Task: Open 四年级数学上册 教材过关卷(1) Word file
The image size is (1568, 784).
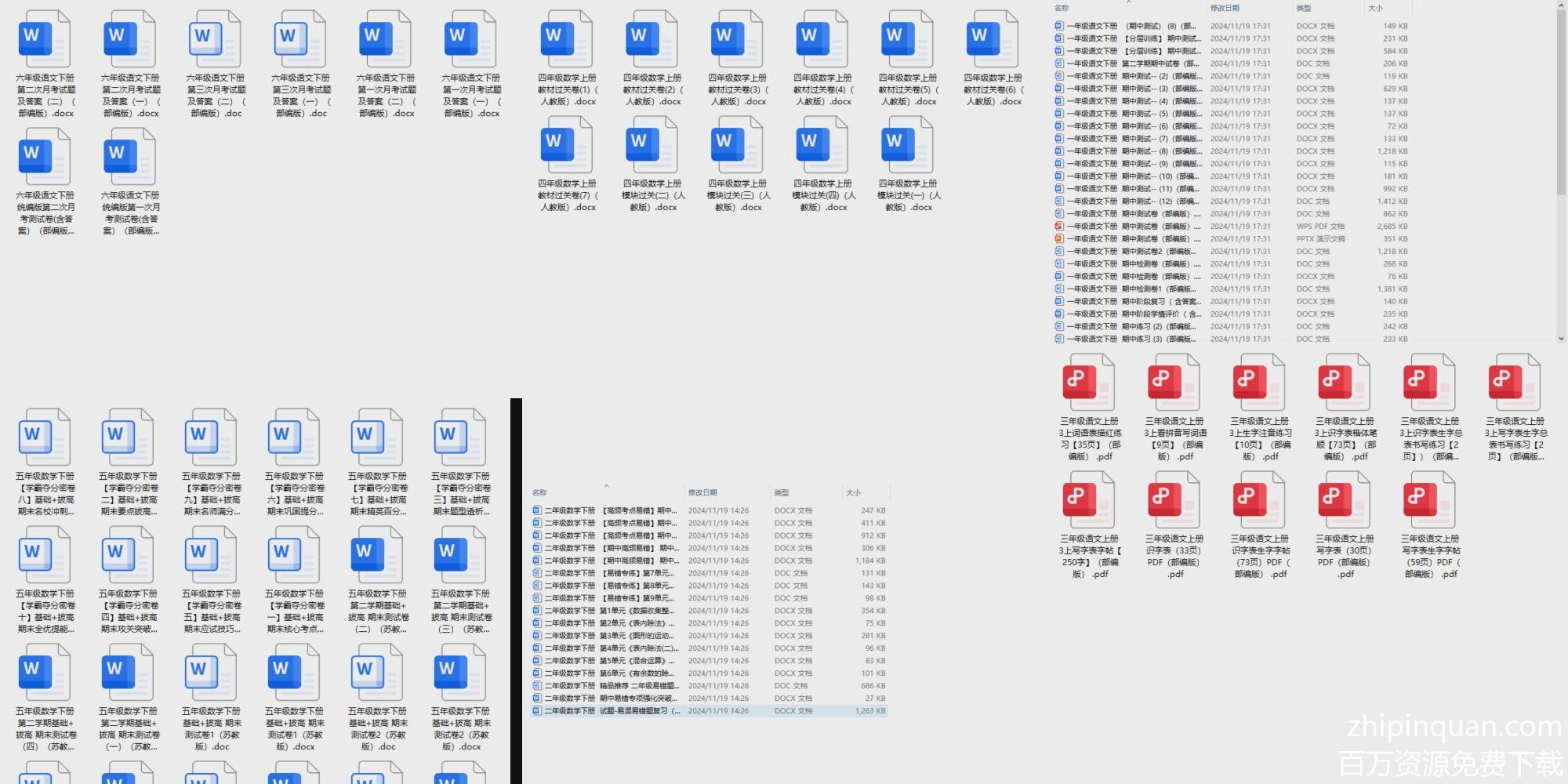Action: click(x=567, y=41)
